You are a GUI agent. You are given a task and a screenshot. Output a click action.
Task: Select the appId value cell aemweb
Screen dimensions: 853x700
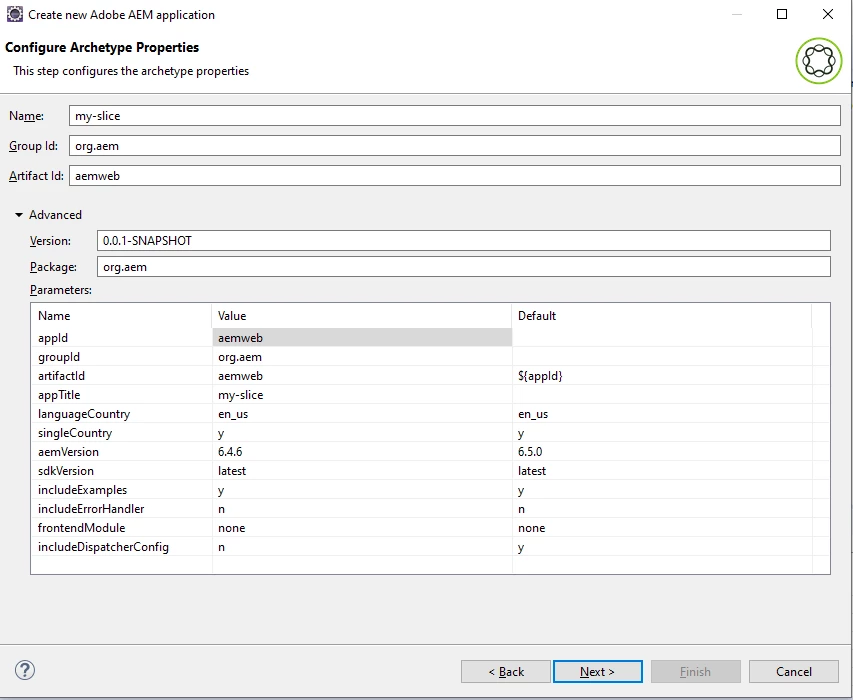pyautogui.click(x=362, y=337)
